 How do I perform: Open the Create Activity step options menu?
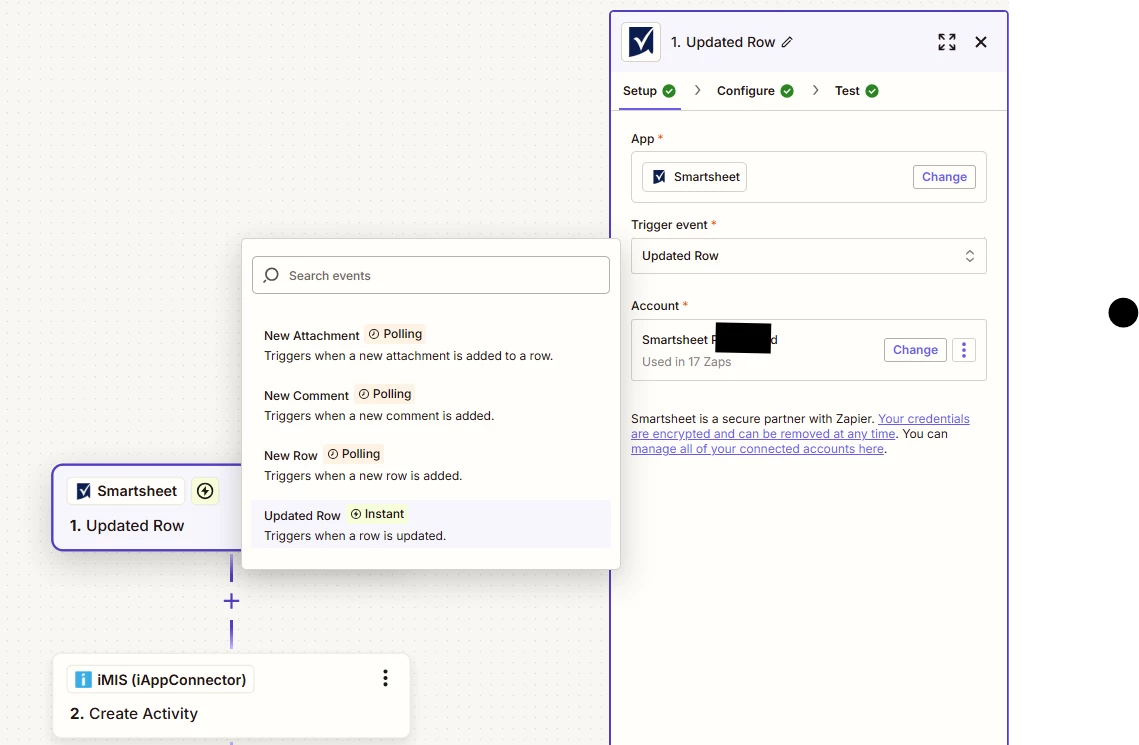(x=385, y=678)
